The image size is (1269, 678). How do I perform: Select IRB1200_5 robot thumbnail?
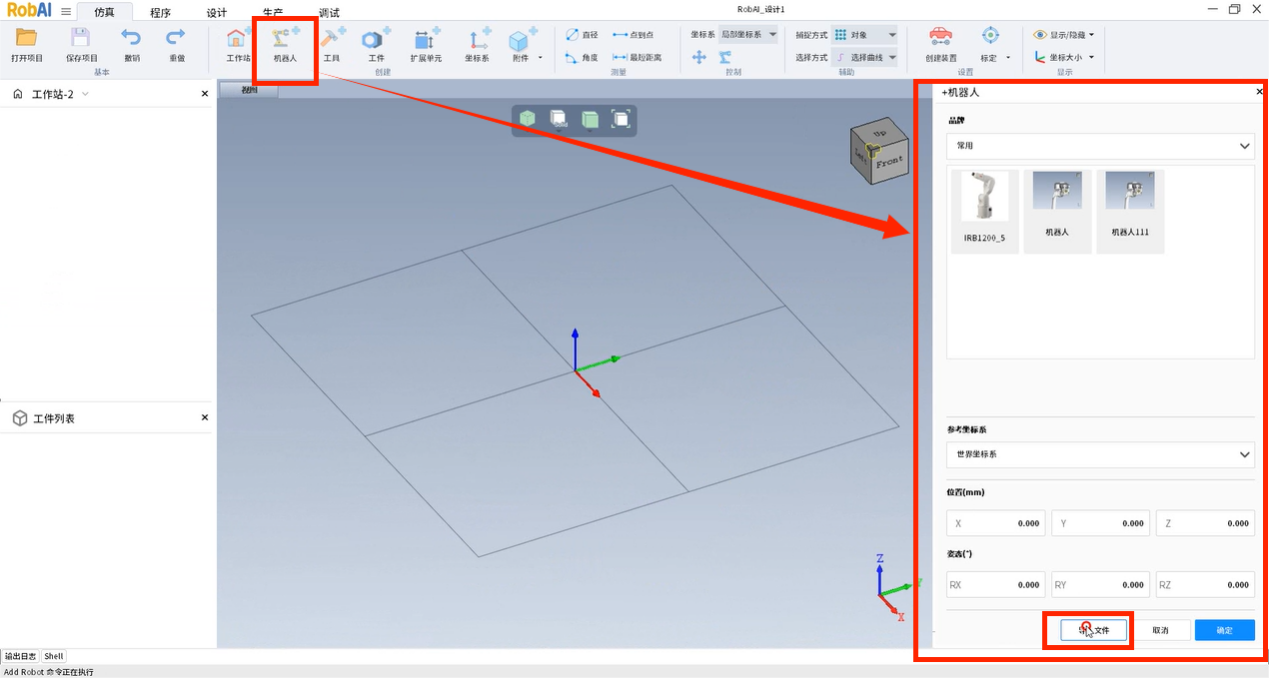[x=985, y=210]
